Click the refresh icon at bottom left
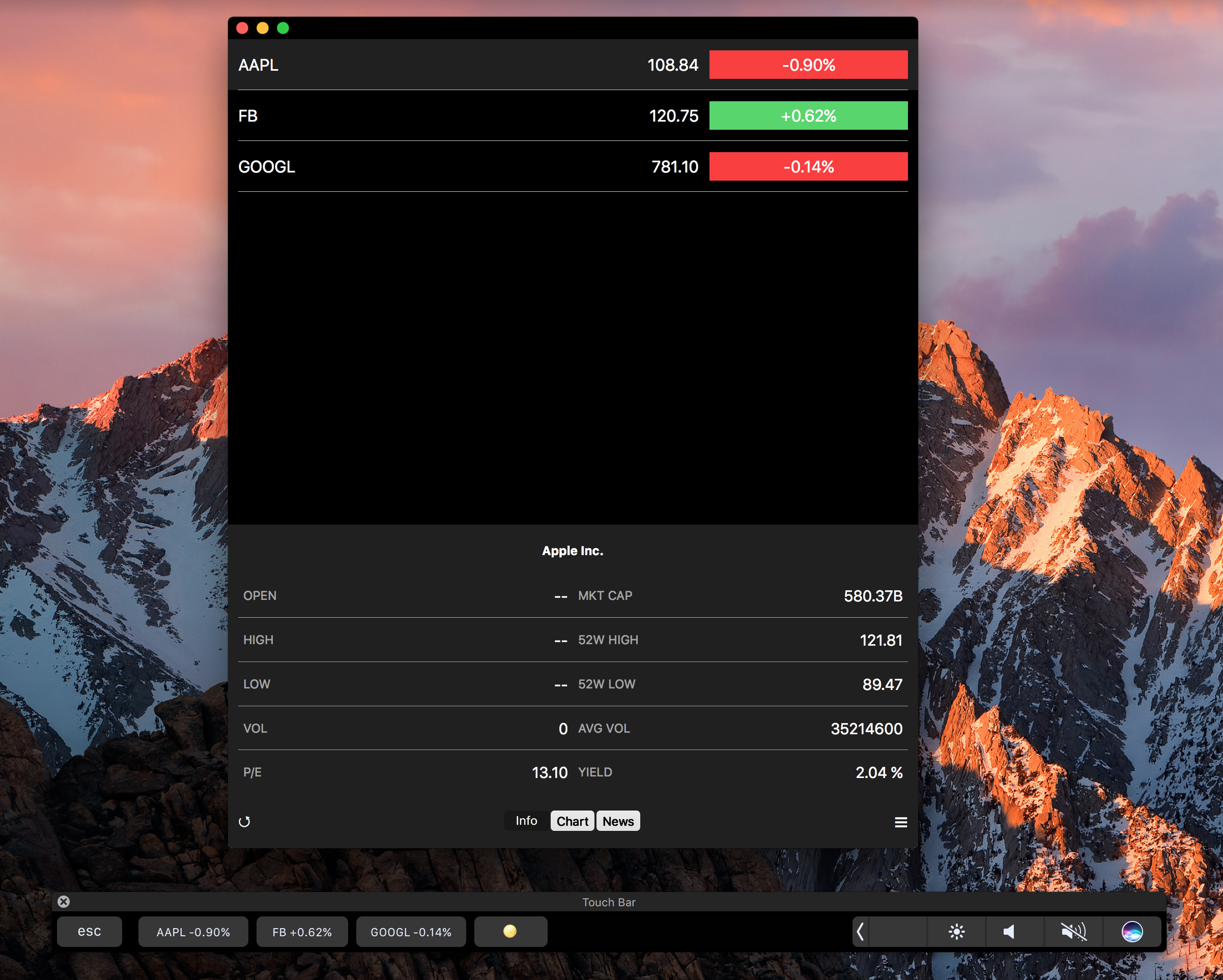The image size is (1223, 980). 244,821
